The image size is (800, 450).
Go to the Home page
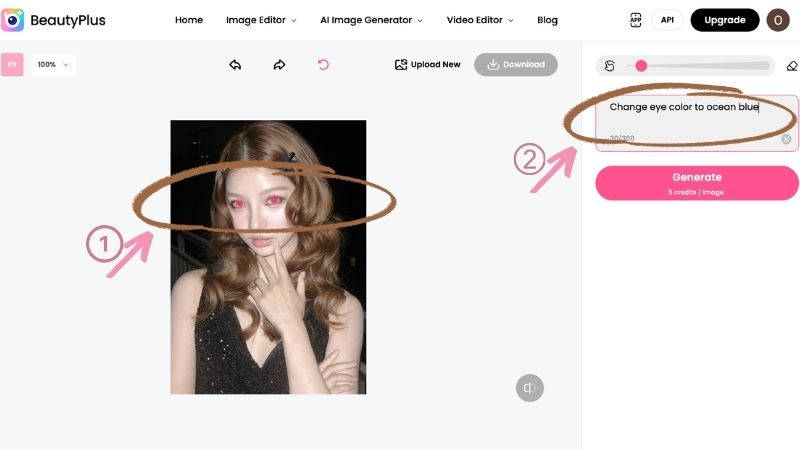pos(189,20)
